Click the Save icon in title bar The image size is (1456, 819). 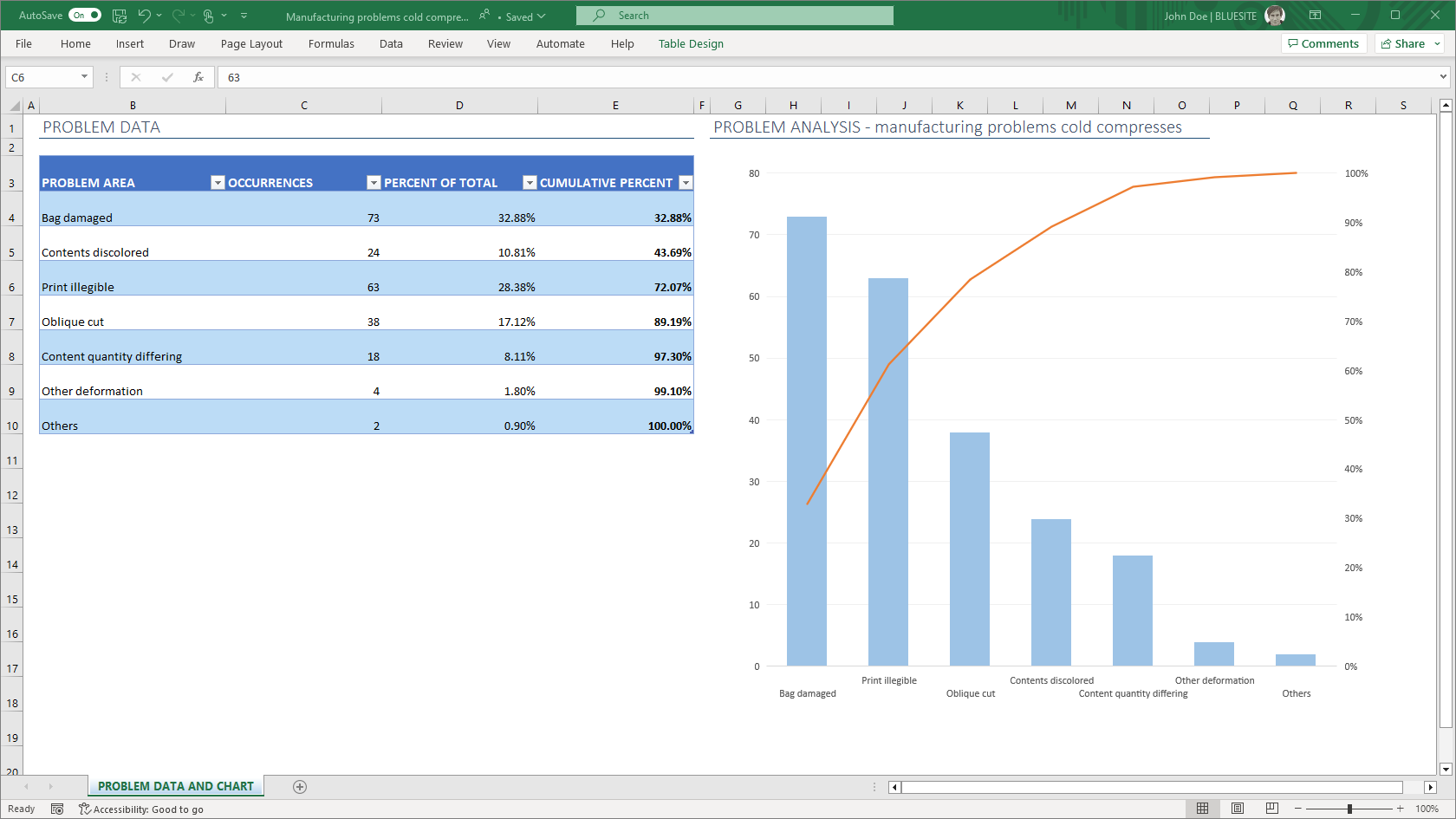pyautogui.click(x=120, y=15)
